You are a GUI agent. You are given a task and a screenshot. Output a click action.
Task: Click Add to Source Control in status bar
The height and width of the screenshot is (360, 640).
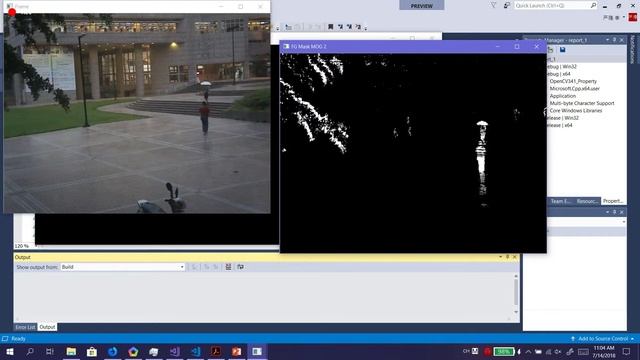tap(603, 339)
